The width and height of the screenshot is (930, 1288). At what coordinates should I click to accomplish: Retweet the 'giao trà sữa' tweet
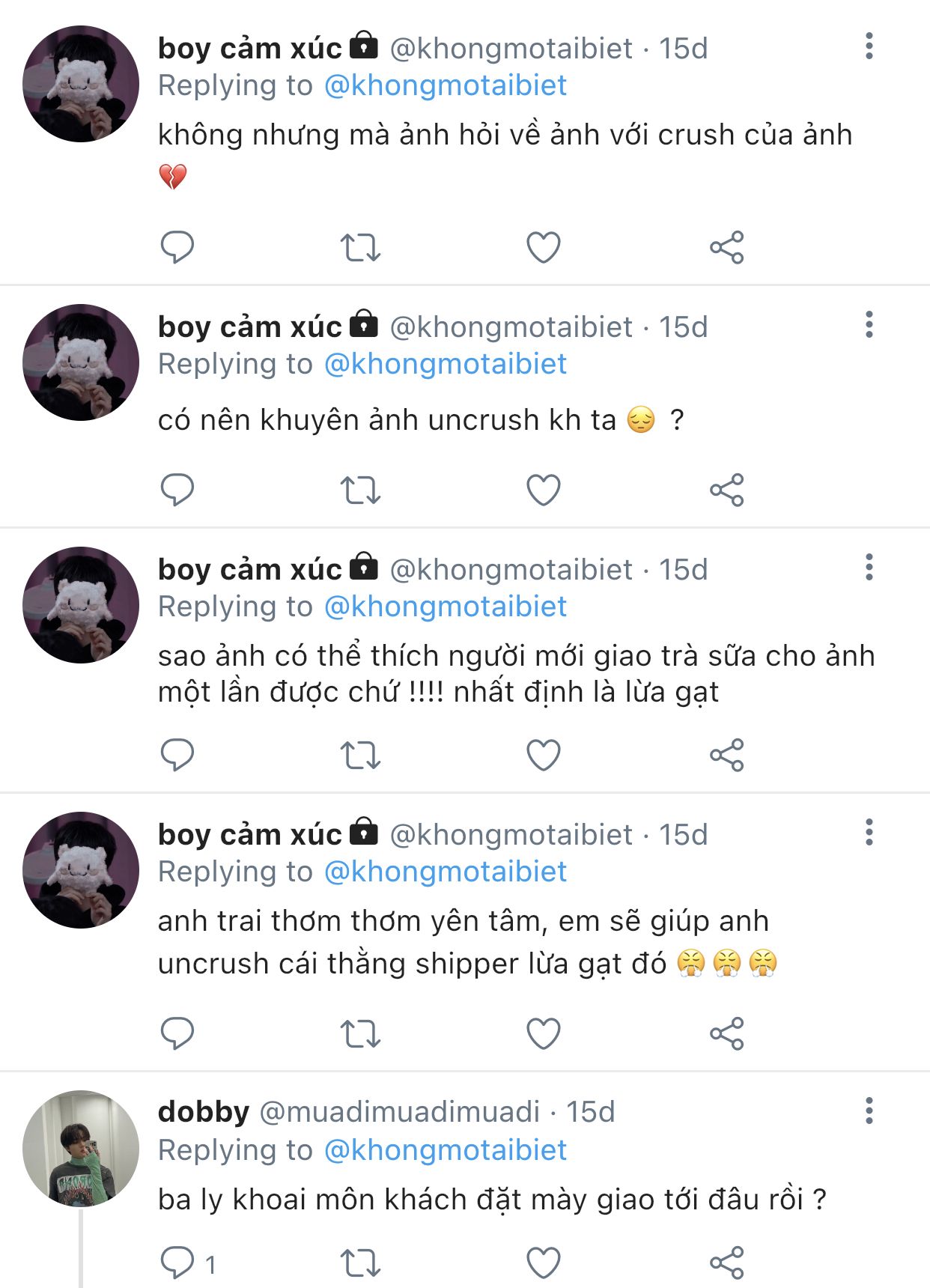click(x=360, y=755)
